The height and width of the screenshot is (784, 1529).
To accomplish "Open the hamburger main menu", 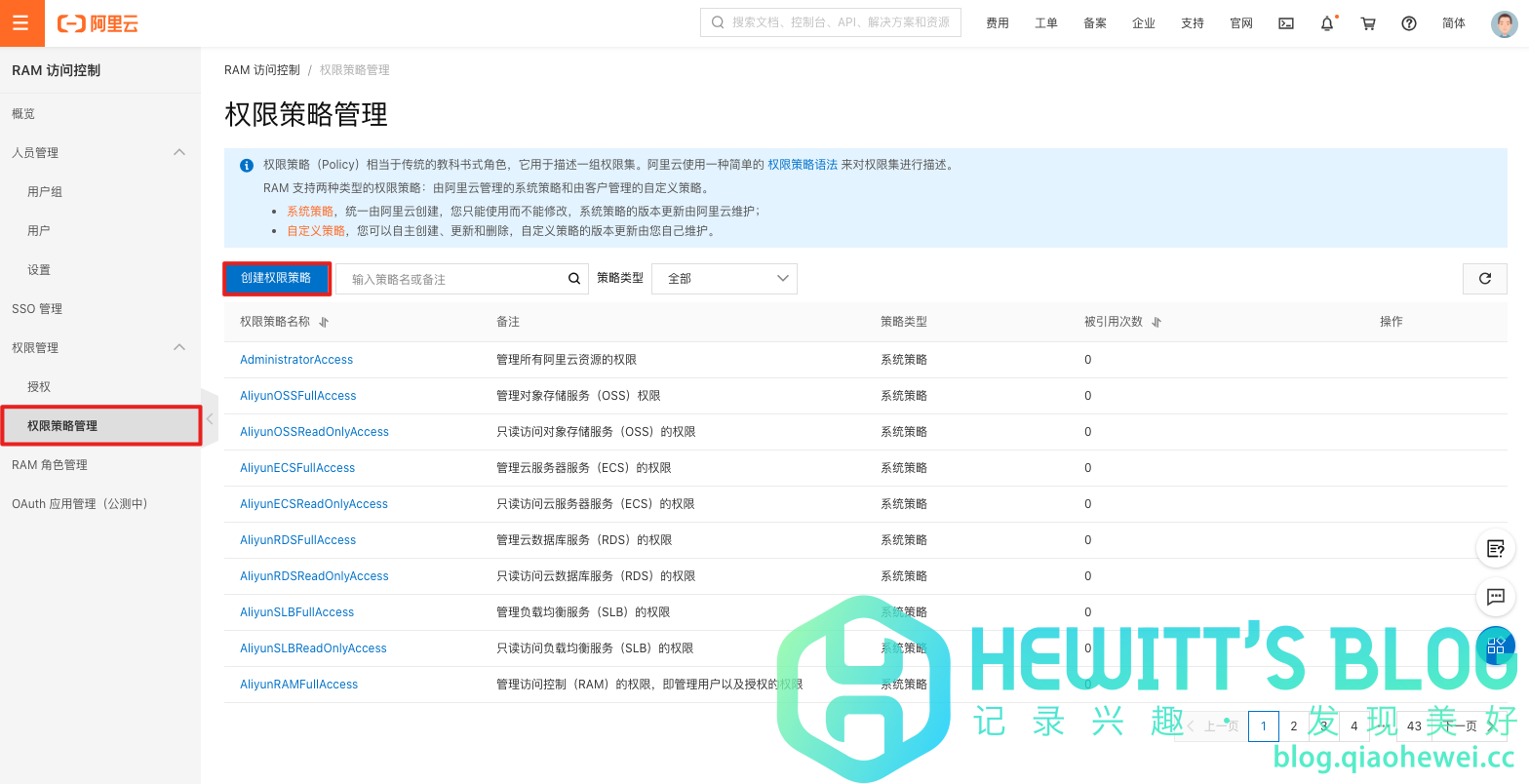I will tap(21, 23).
